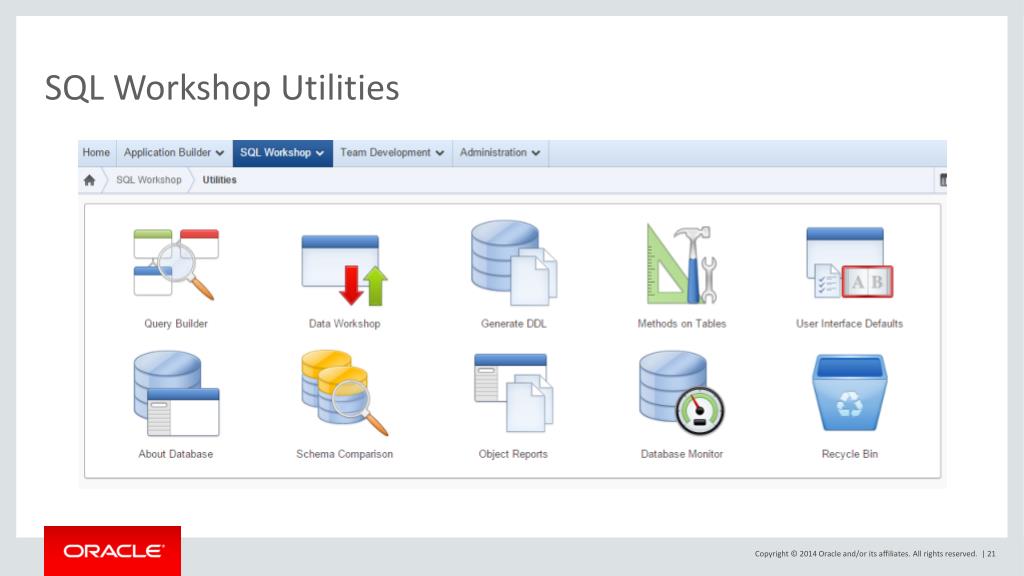Click the Object Reports label
Viewport: 1024px width, 576px height.
(x=513, y=454)
